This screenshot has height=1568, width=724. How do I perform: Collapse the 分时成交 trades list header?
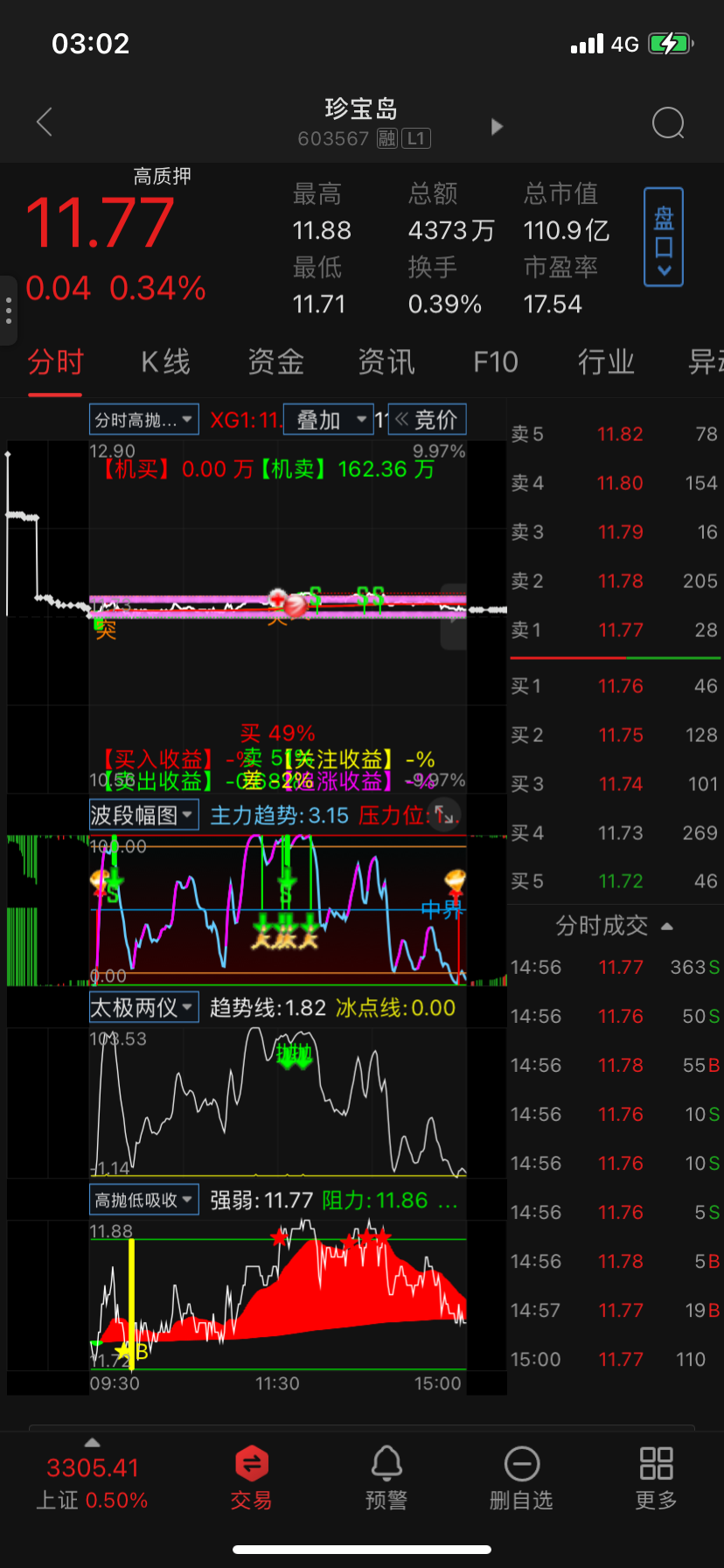point(614,926)
